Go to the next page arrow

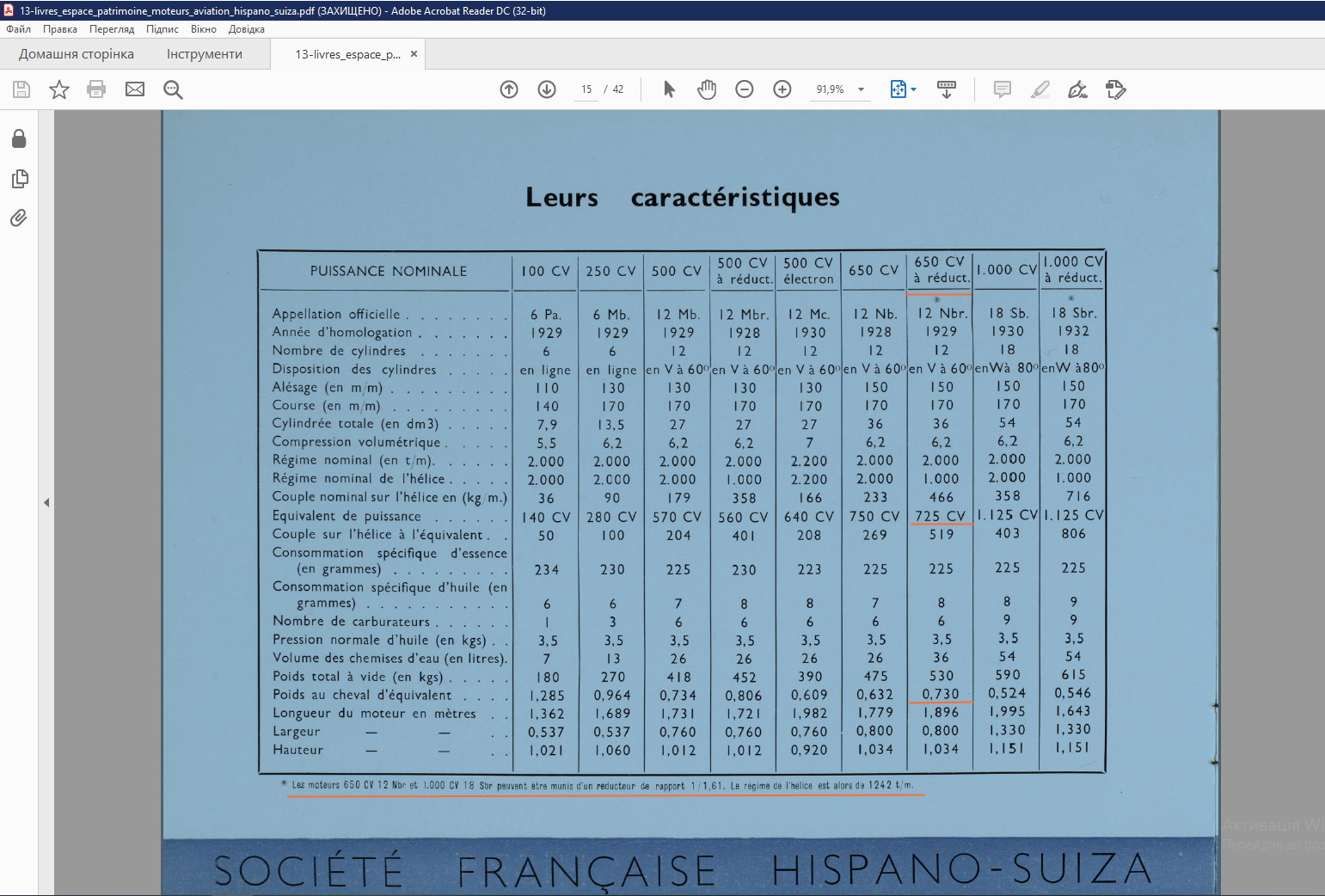[x=547, y=89]
